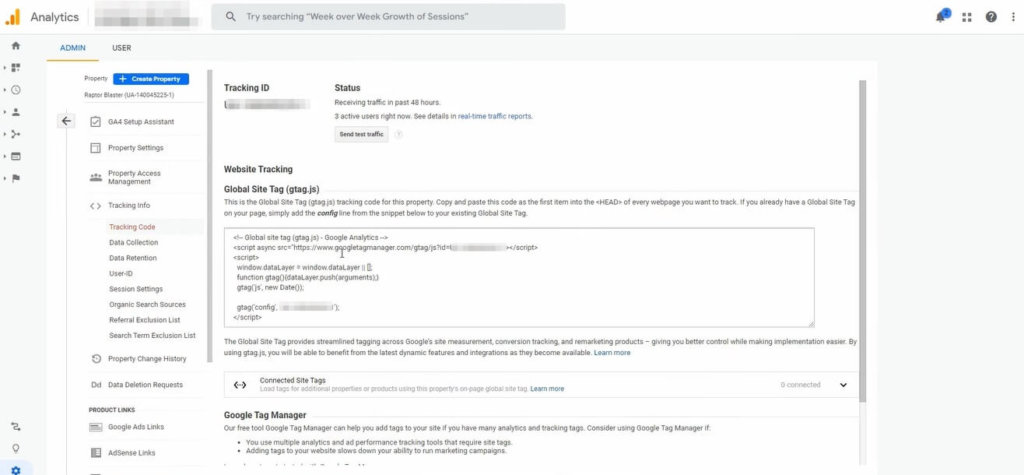Open Session Settings in Tracking Info
This screenshot has width=1024, height=475.
136,289
